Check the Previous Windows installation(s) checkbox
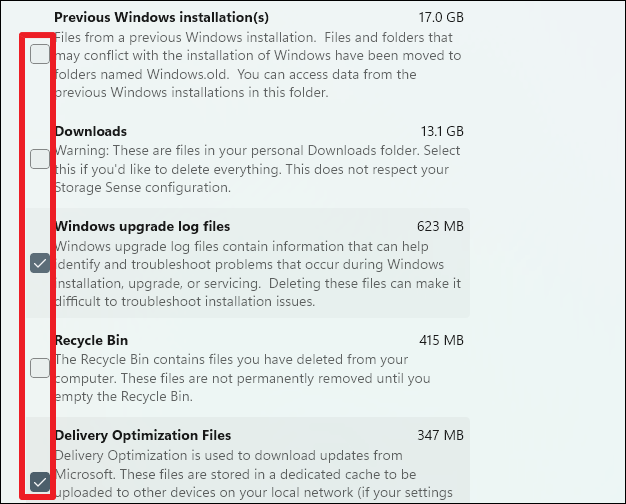This screenshot has height=504, width=626. (39, 55)
